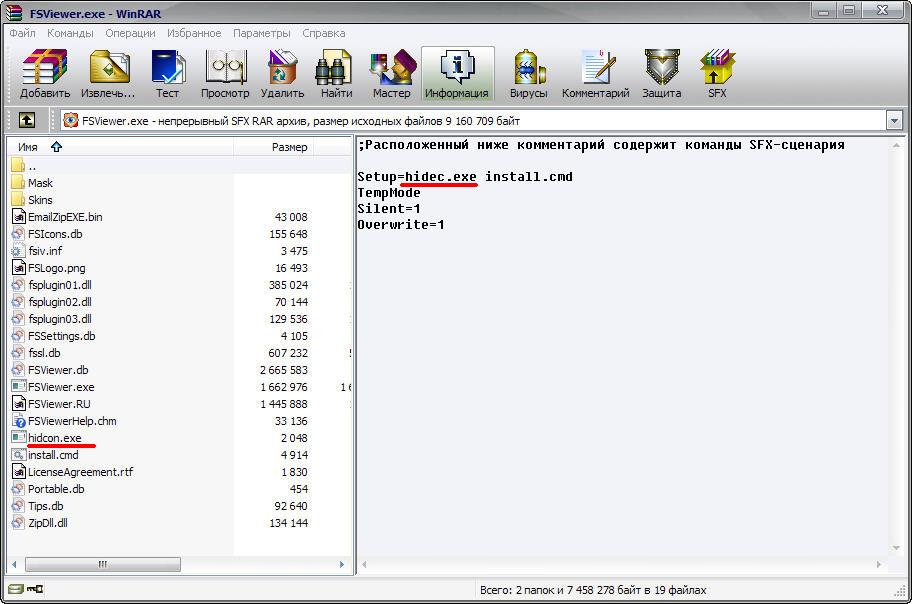This screenshot has height=604, width=912.
Task: Select the ZipDll.dll file
Action: 40,523
